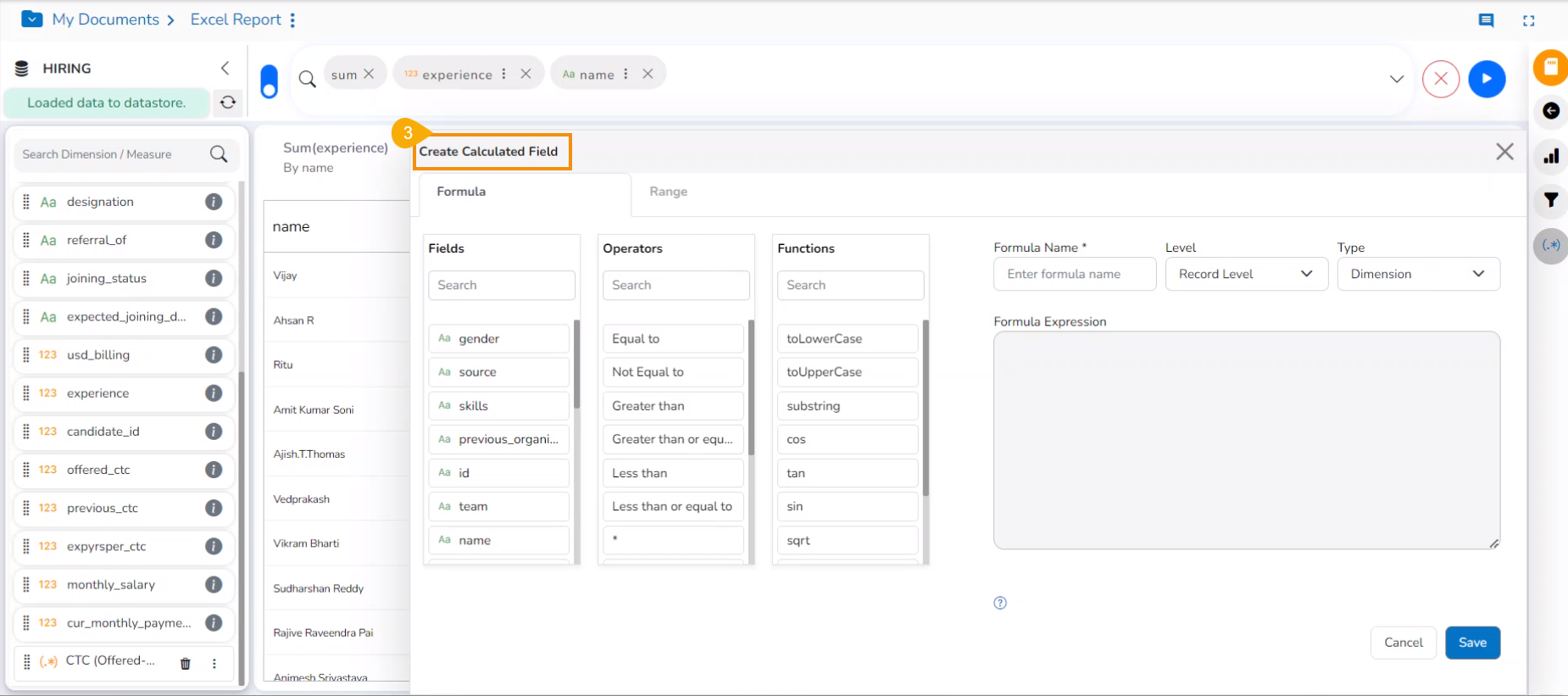The height and width of the screenshot is (696, 1568).
Task: Click the Cancel button
Action: click(x=1403, y=643)
